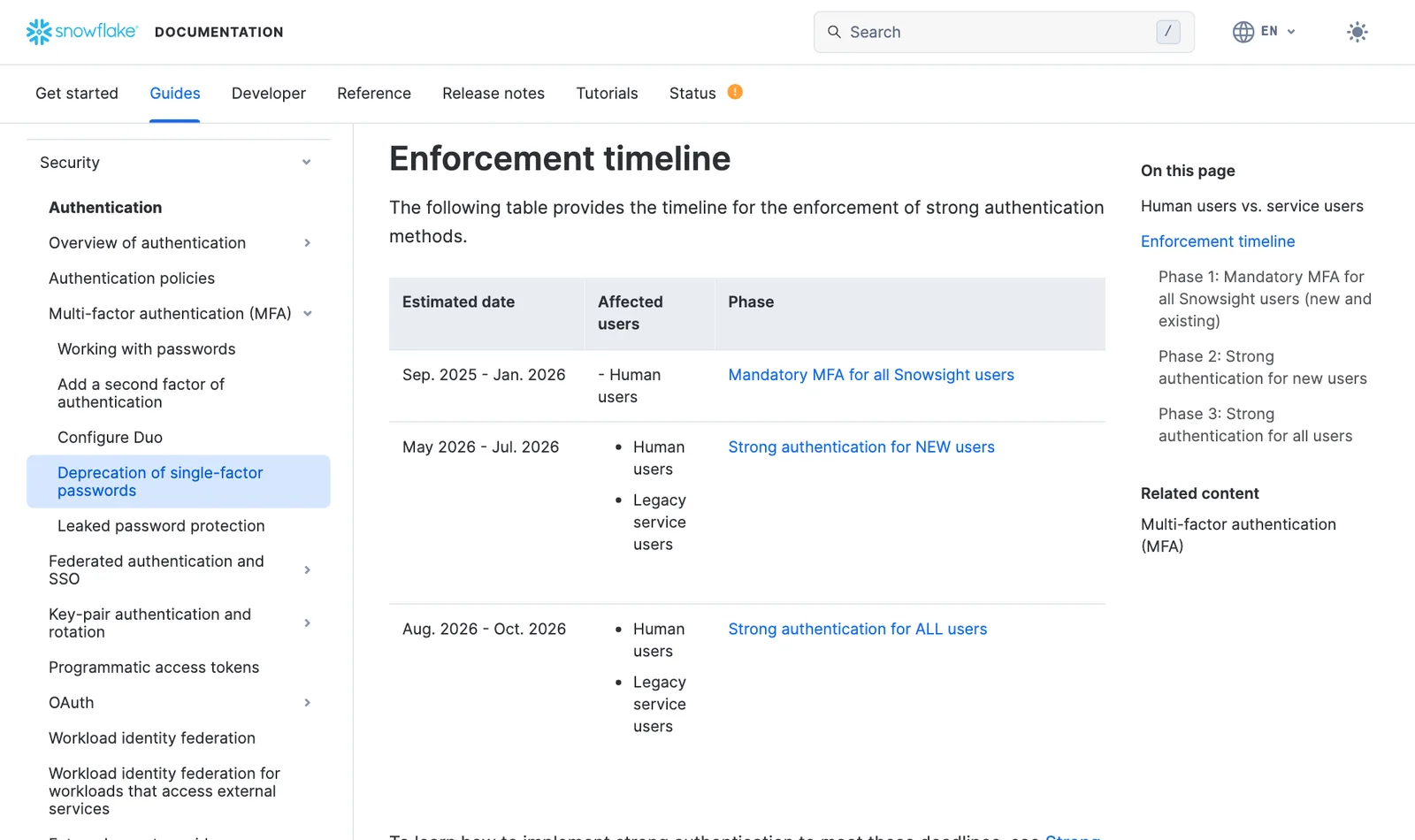
Task: Open Configure Duo page
Action: click(x=110, y=438)
